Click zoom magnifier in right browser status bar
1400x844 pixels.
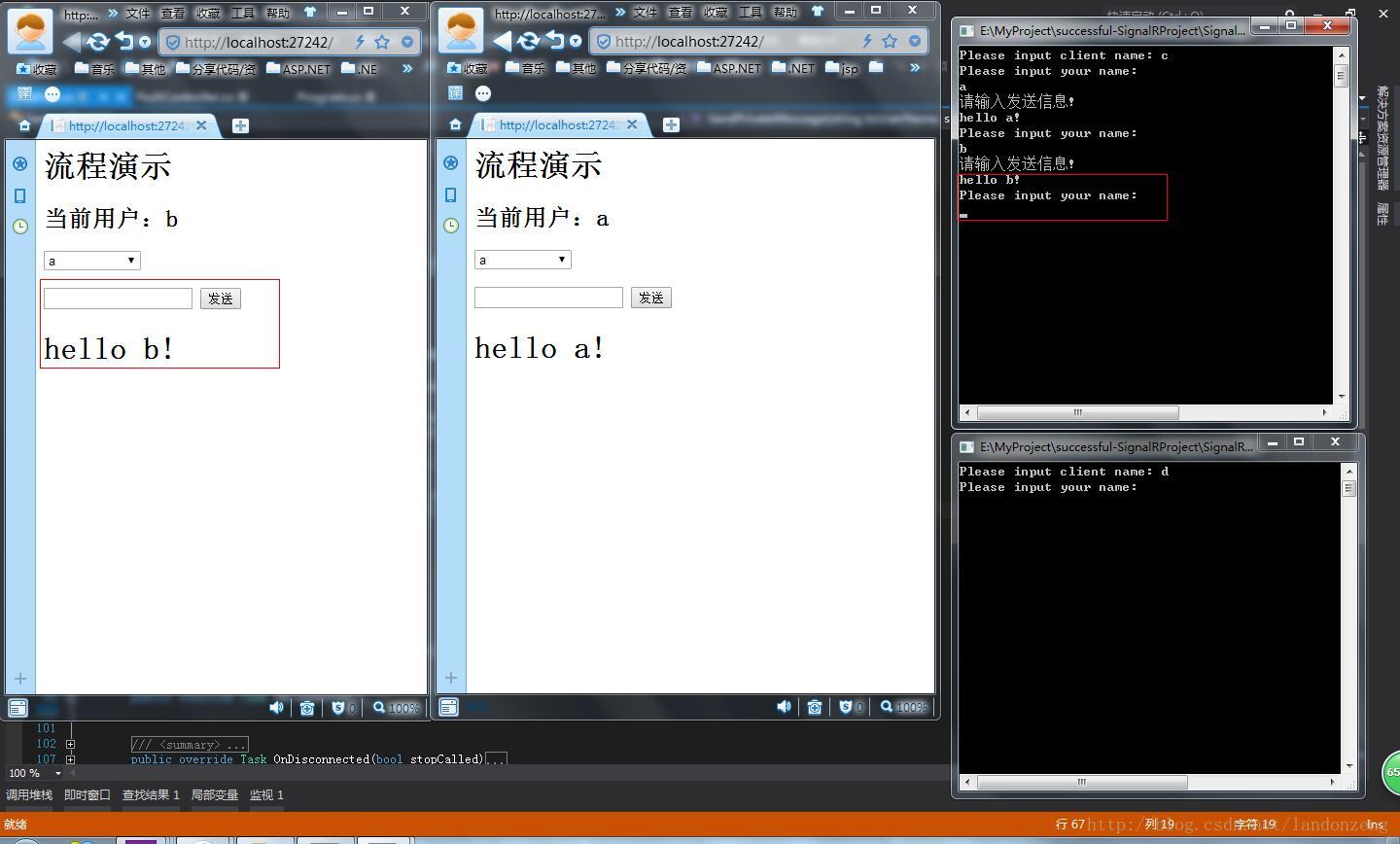887,707
